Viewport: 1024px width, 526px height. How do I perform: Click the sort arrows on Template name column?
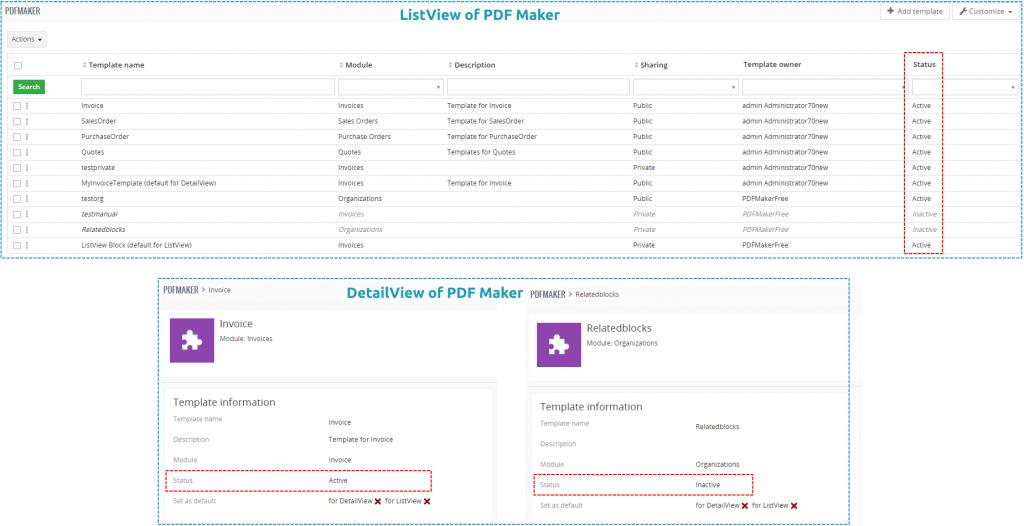tap(84, 65)
